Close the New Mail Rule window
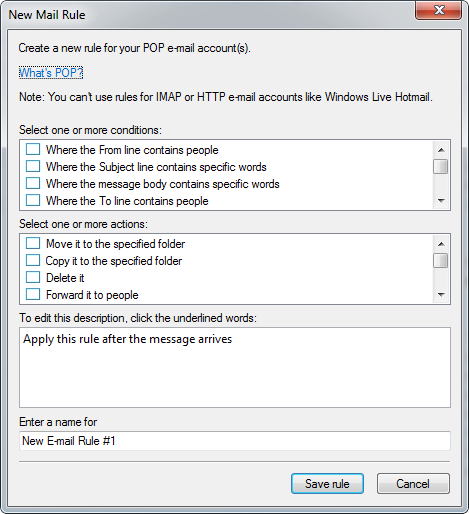This screenshot has width=469, height=514. point(439,11)
